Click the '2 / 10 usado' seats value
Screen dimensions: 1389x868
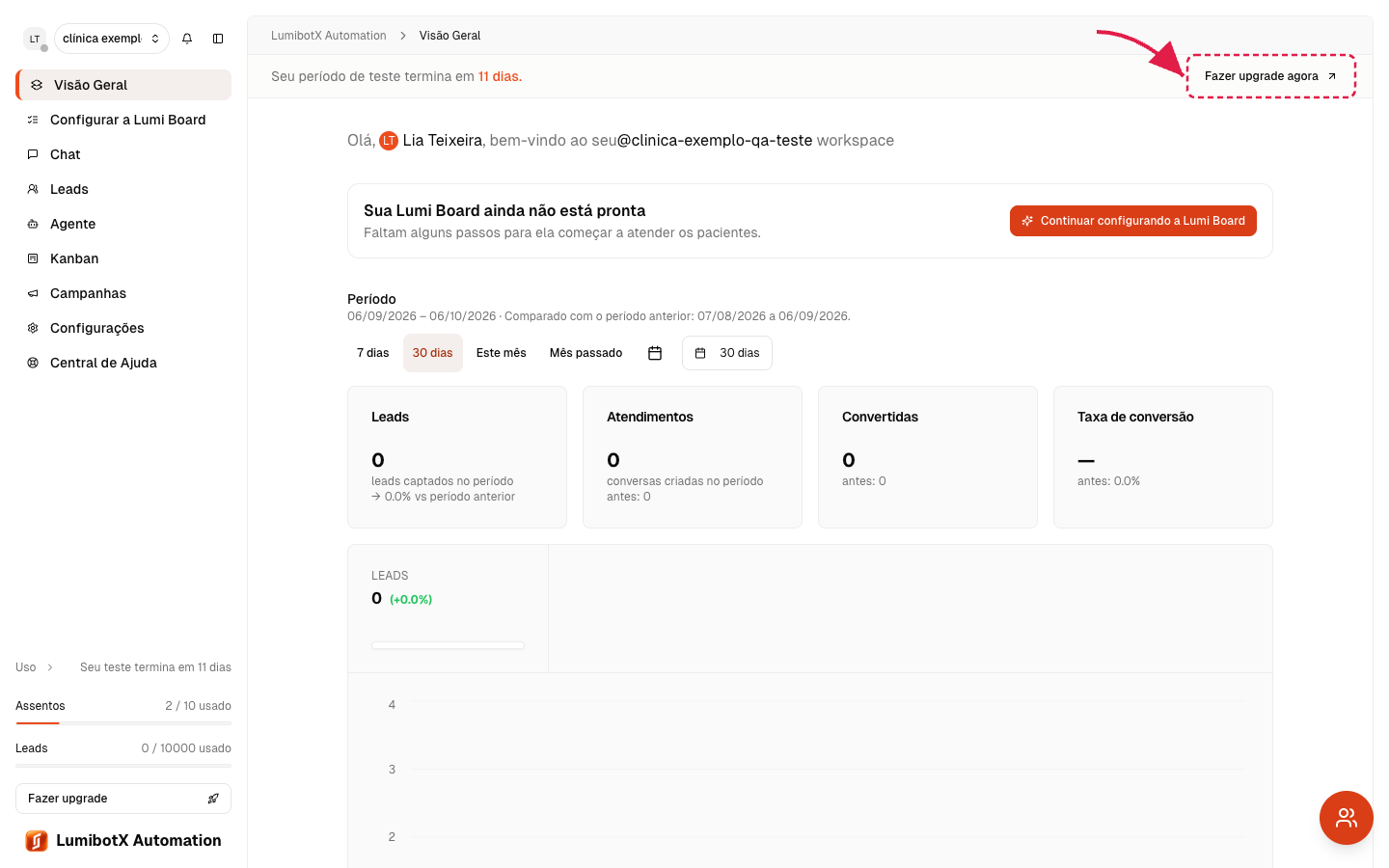(x=198, y=706)
